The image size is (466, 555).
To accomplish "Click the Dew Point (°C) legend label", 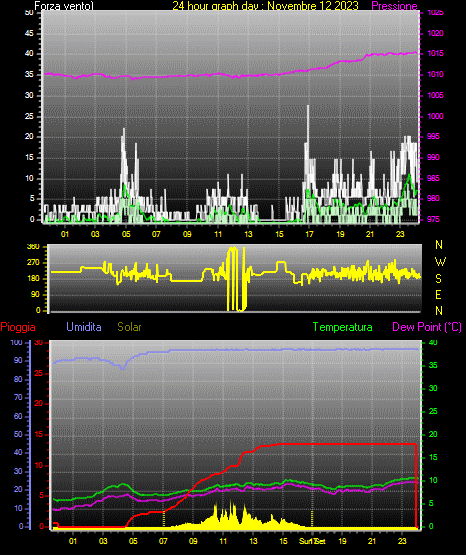I will tap(427, 327).
